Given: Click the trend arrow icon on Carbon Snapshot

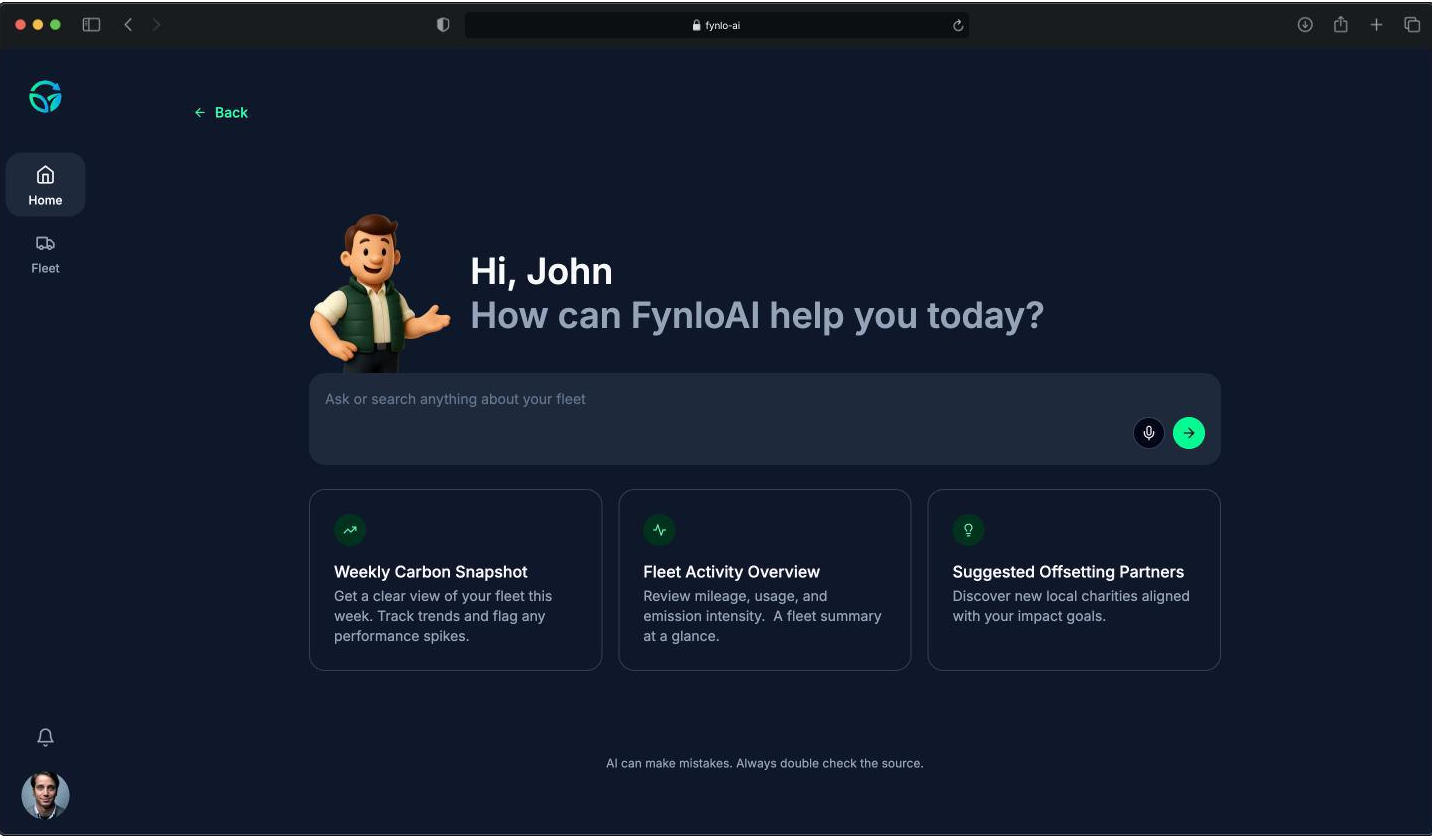Looking at the screenshot, I should point(350,530).
